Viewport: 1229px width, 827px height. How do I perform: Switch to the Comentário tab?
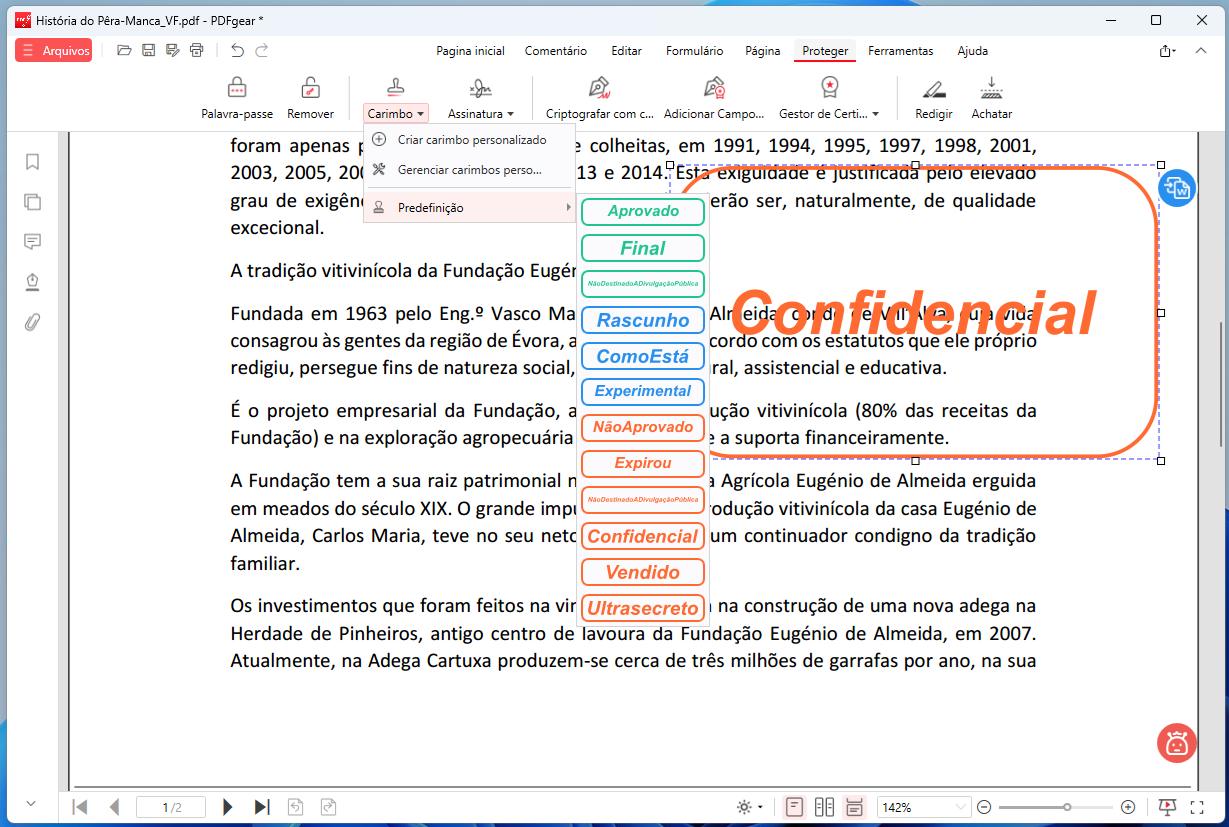pos(555,51)
